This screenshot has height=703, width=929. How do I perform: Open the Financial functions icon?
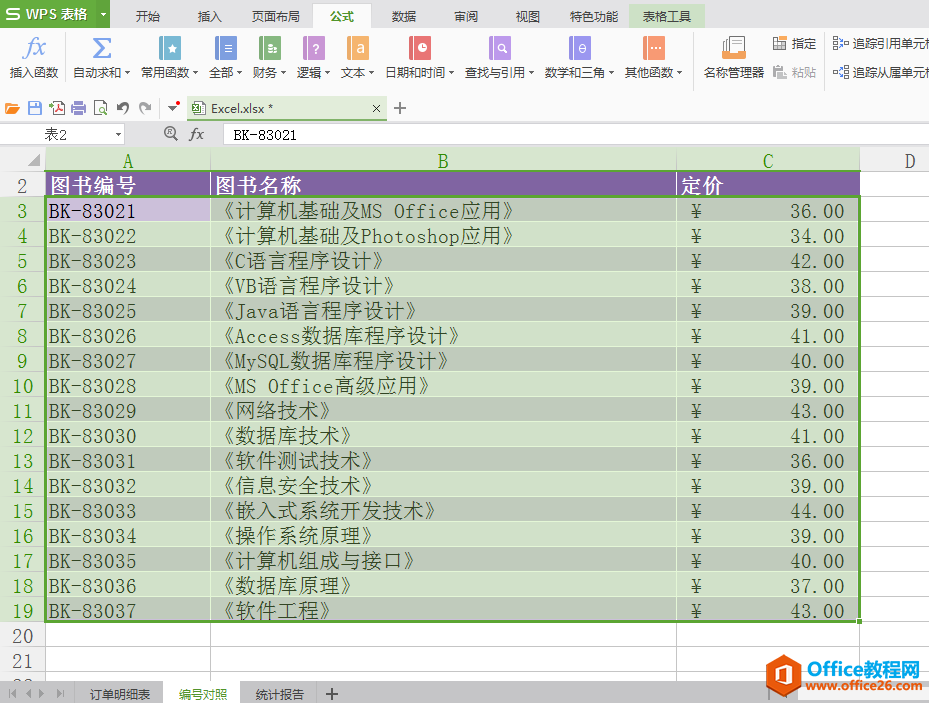(x=270, y=49)
